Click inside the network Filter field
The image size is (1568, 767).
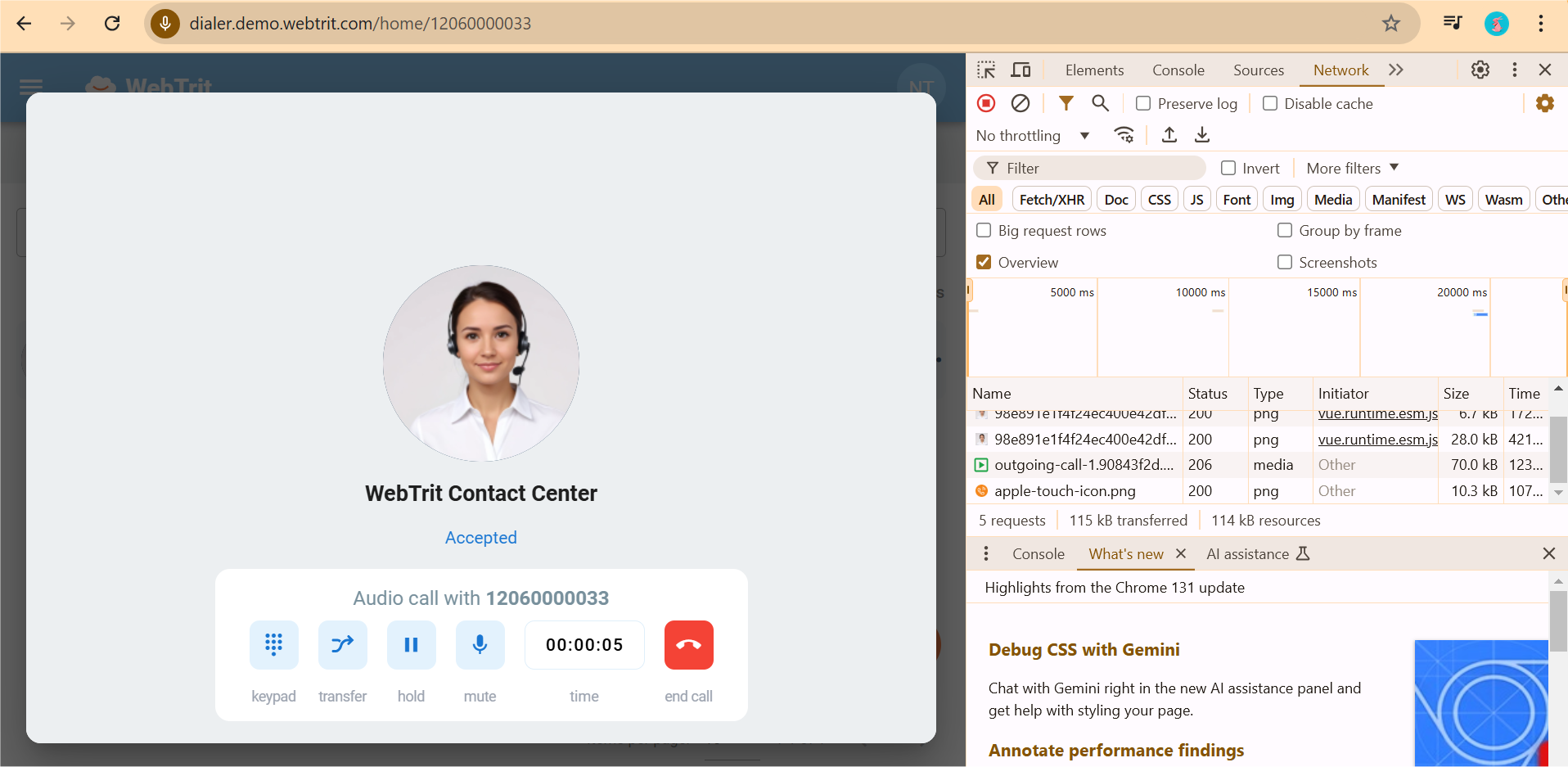point(1088,168)
